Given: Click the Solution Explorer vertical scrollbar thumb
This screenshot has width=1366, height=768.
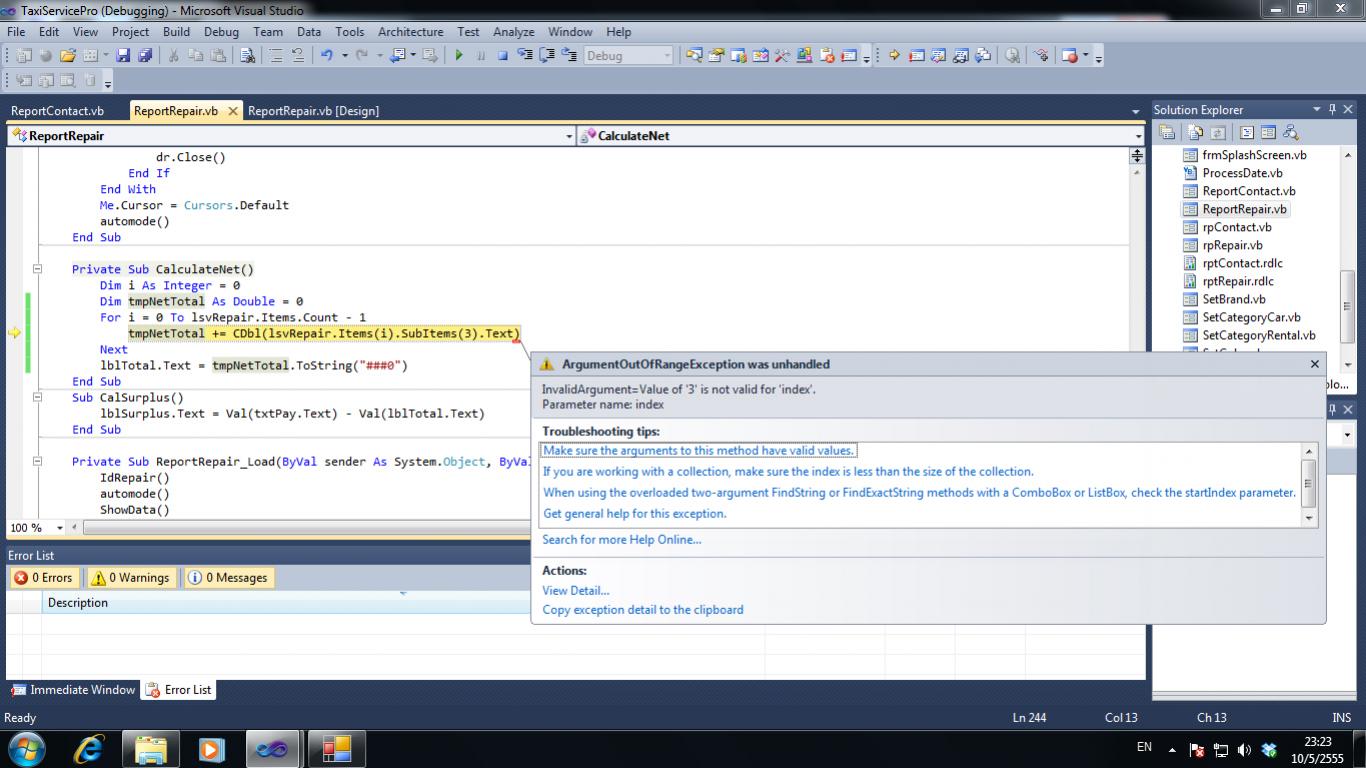Looking at the screenshot, I should pos(1347,306).
